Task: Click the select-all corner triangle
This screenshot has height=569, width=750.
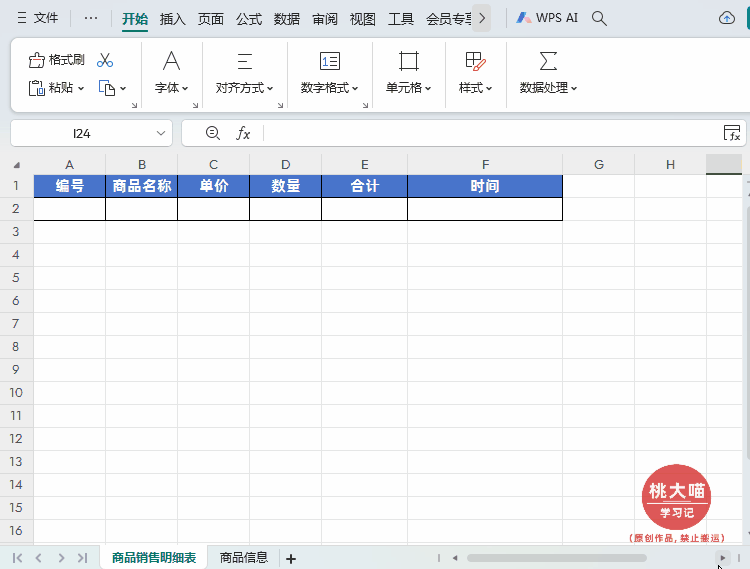Action: 17,165
